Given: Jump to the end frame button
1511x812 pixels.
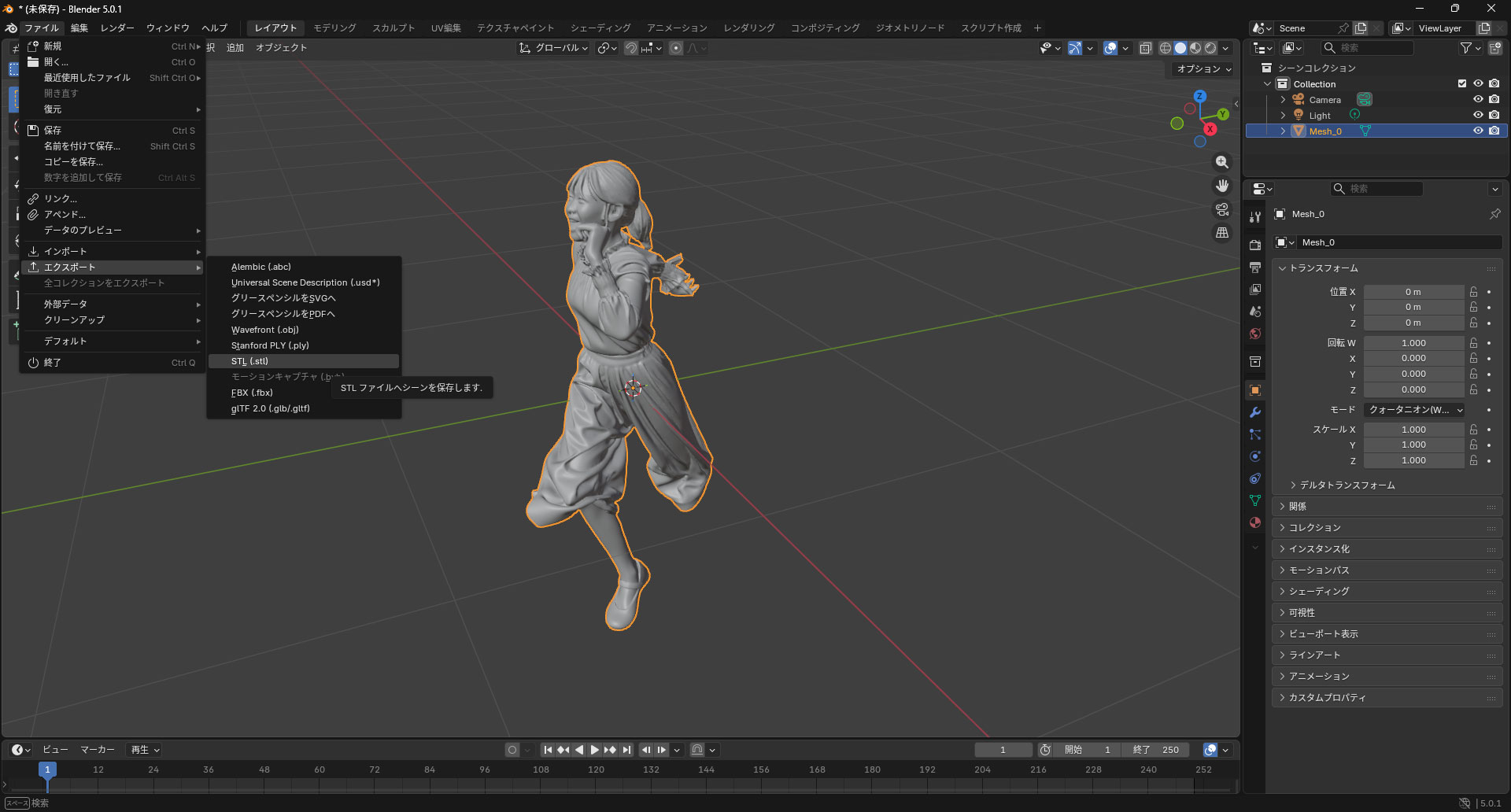Looking at the screenshot, I should pyautogui.click(x=626, y=750).
